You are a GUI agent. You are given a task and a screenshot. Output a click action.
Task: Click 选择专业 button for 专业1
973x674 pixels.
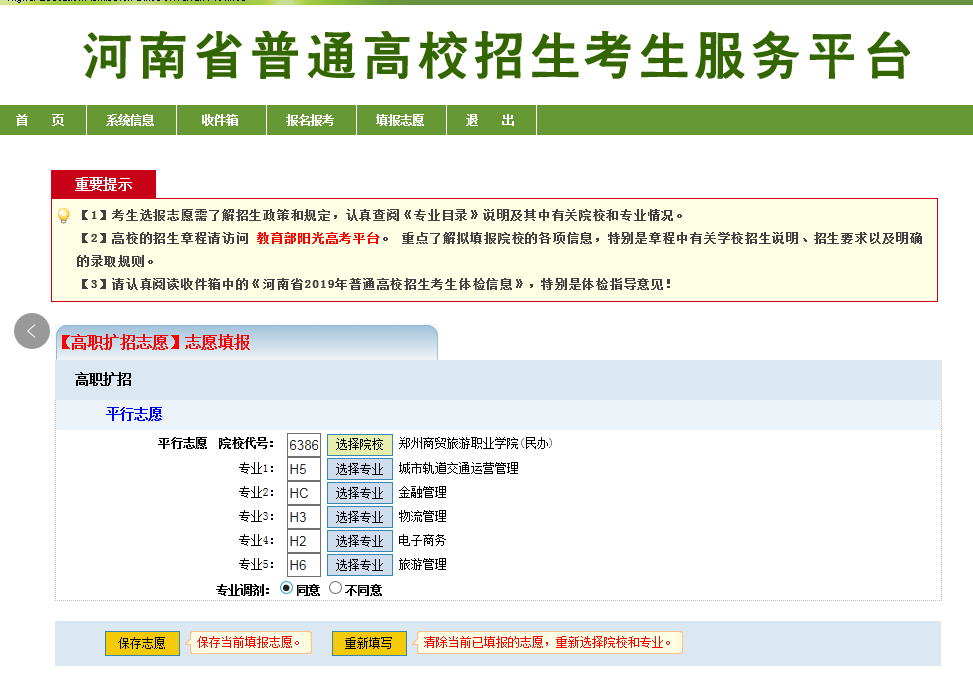click(359, 469)
